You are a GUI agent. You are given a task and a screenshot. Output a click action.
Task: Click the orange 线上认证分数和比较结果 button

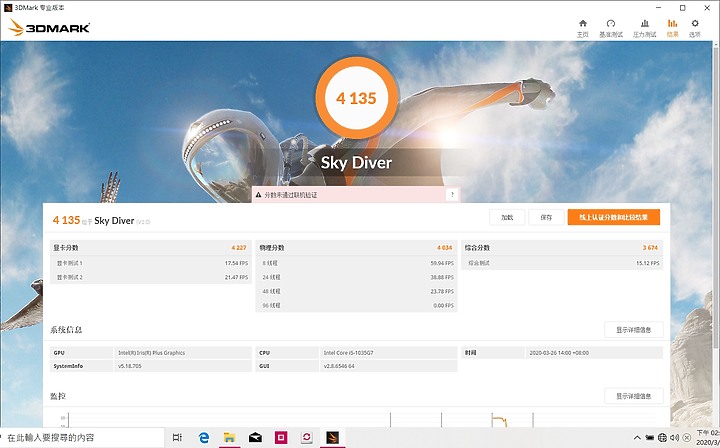pyautogui.click(x=613, y=218)
